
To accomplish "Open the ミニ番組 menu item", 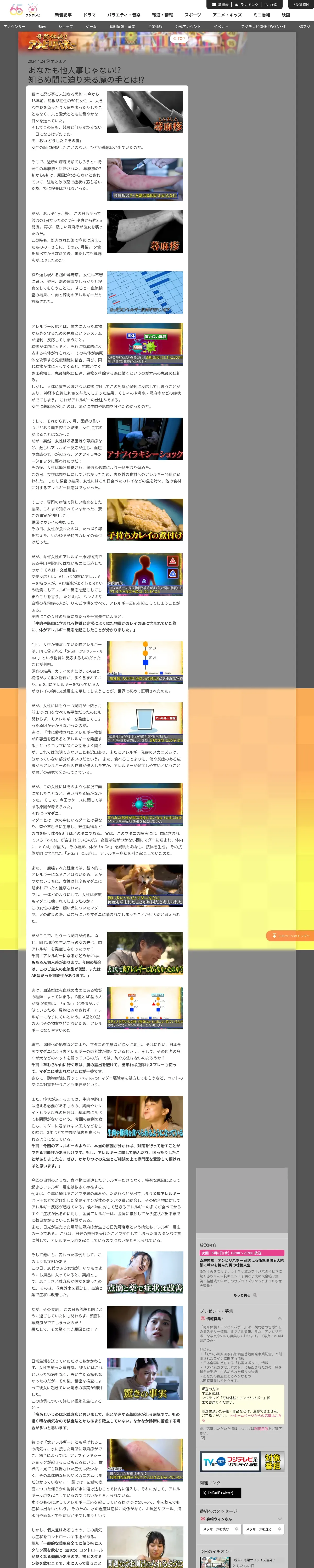I will point(262,15).
